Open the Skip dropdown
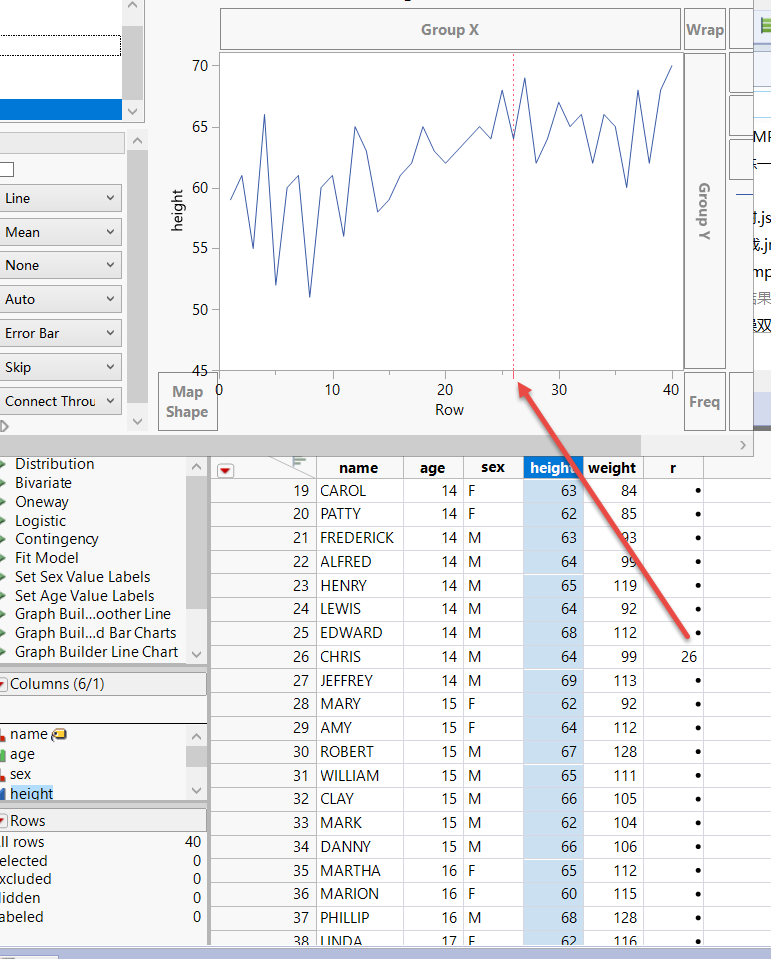The height and width of the screenshot is (959, 771). pos(60,368)
